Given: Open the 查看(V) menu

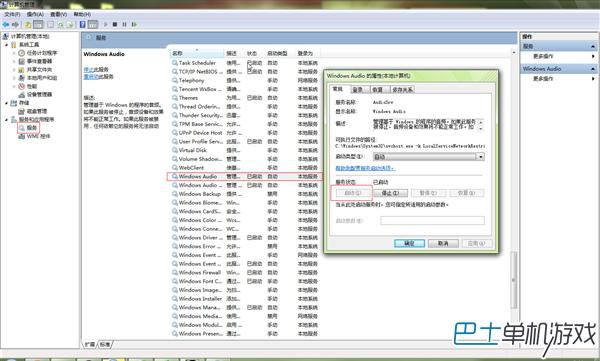Looking at the screenshot, I should [58, 14].
